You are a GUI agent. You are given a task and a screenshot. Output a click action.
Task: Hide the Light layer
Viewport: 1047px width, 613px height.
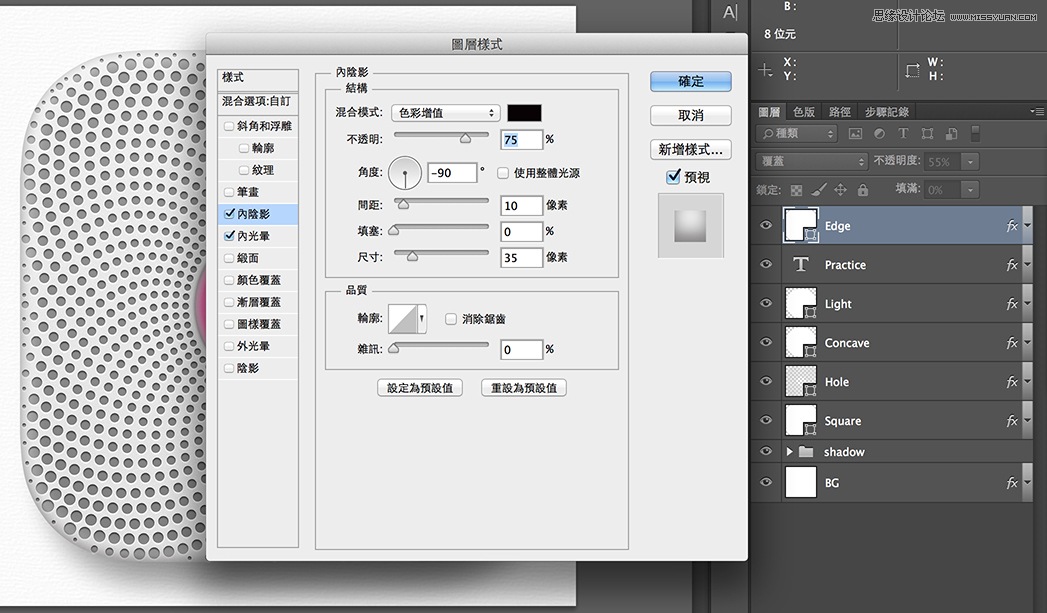[x=766, y=302]
